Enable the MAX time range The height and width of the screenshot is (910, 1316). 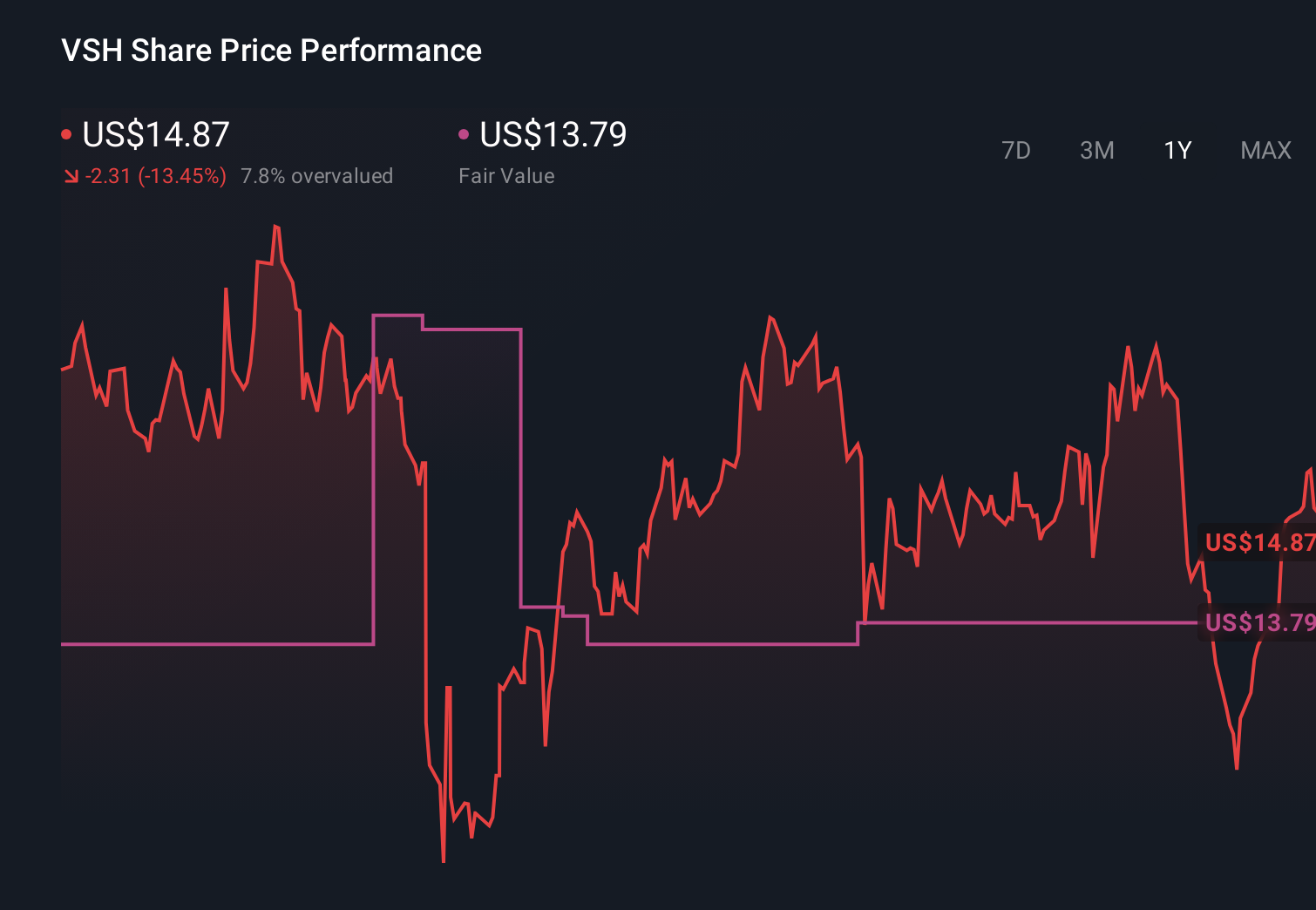[x=1265, y=151]
